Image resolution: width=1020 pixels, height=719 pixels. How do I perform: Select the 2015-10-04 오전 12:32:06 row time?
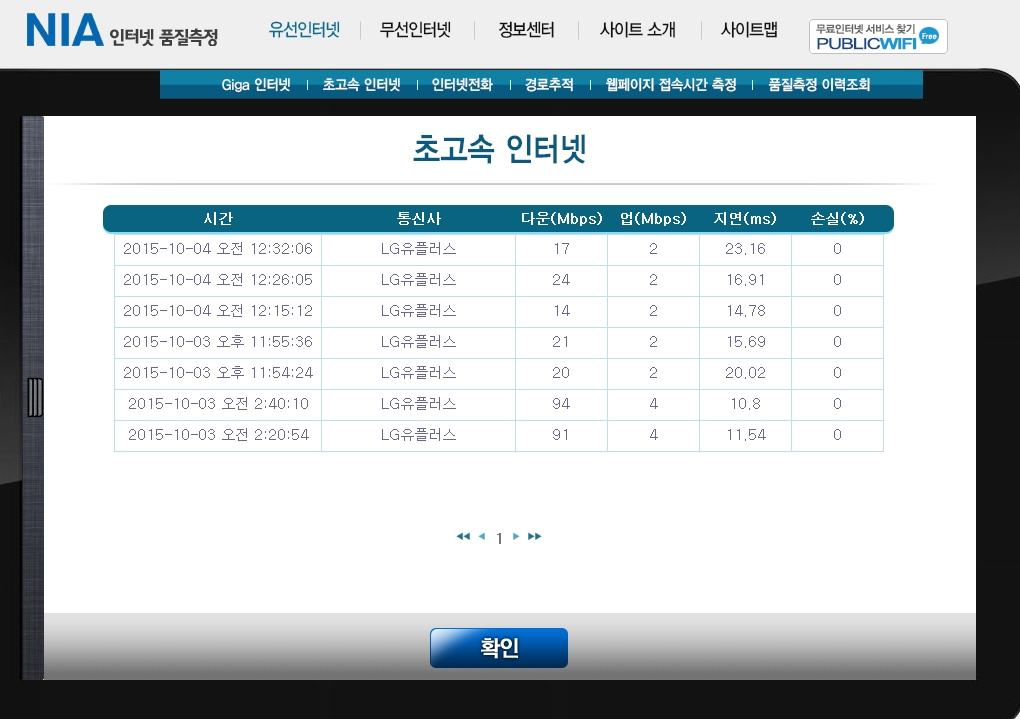point(218,249)
